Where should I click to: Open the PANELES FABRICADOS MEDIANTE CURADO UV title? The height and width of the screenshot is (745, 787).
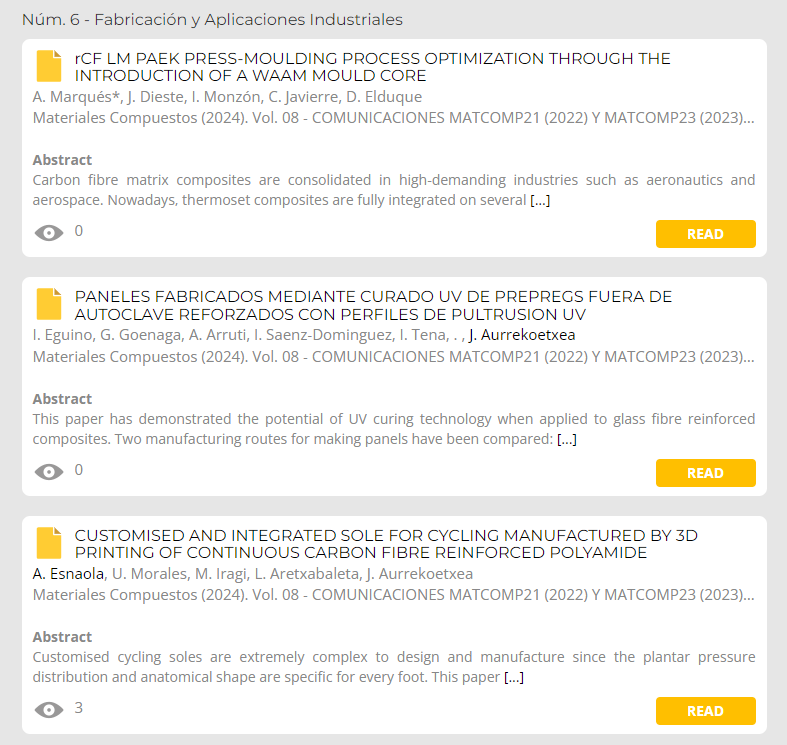(x=373, y=305)
